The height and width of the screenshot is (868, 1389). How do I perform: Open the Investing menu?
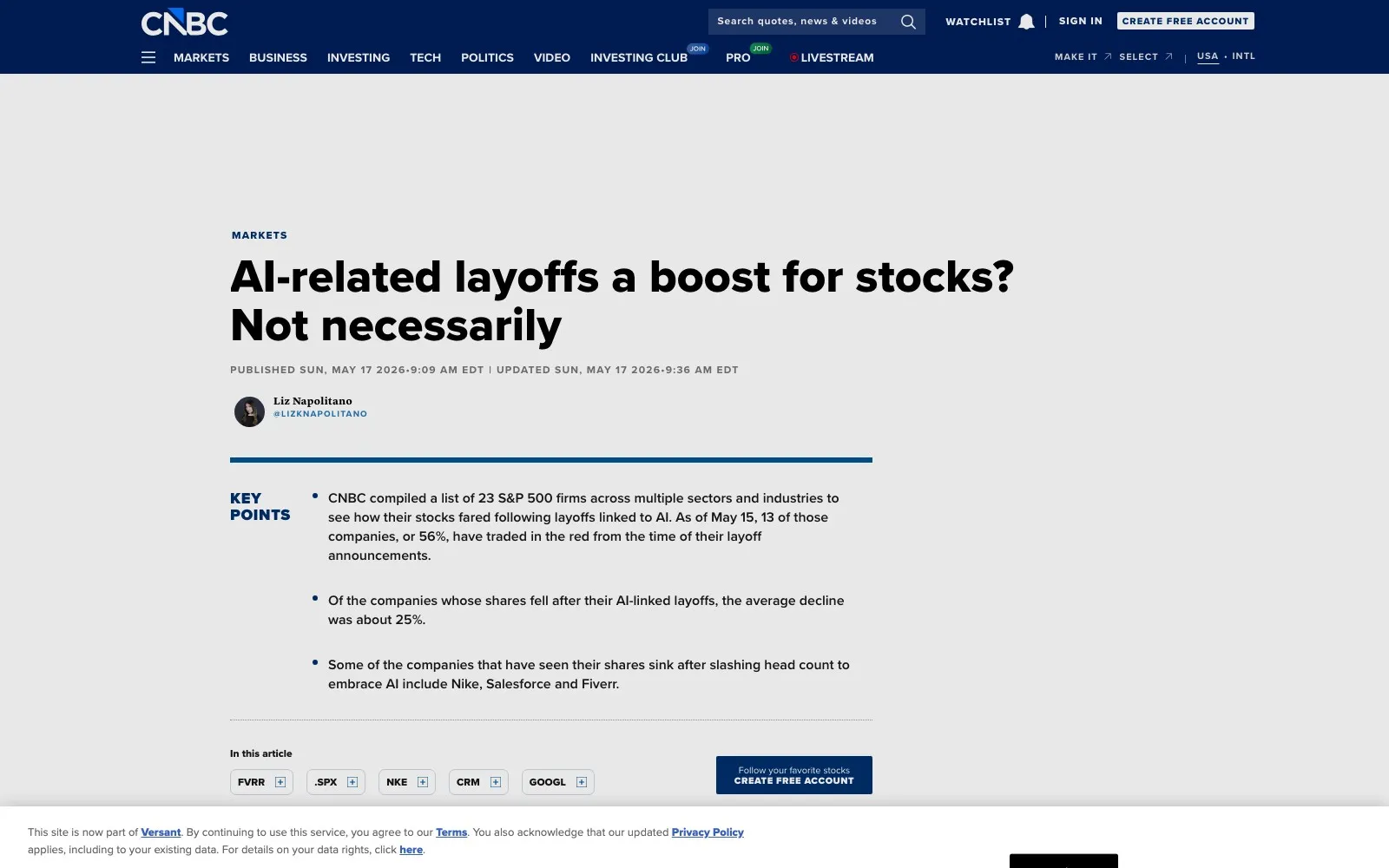359,57
